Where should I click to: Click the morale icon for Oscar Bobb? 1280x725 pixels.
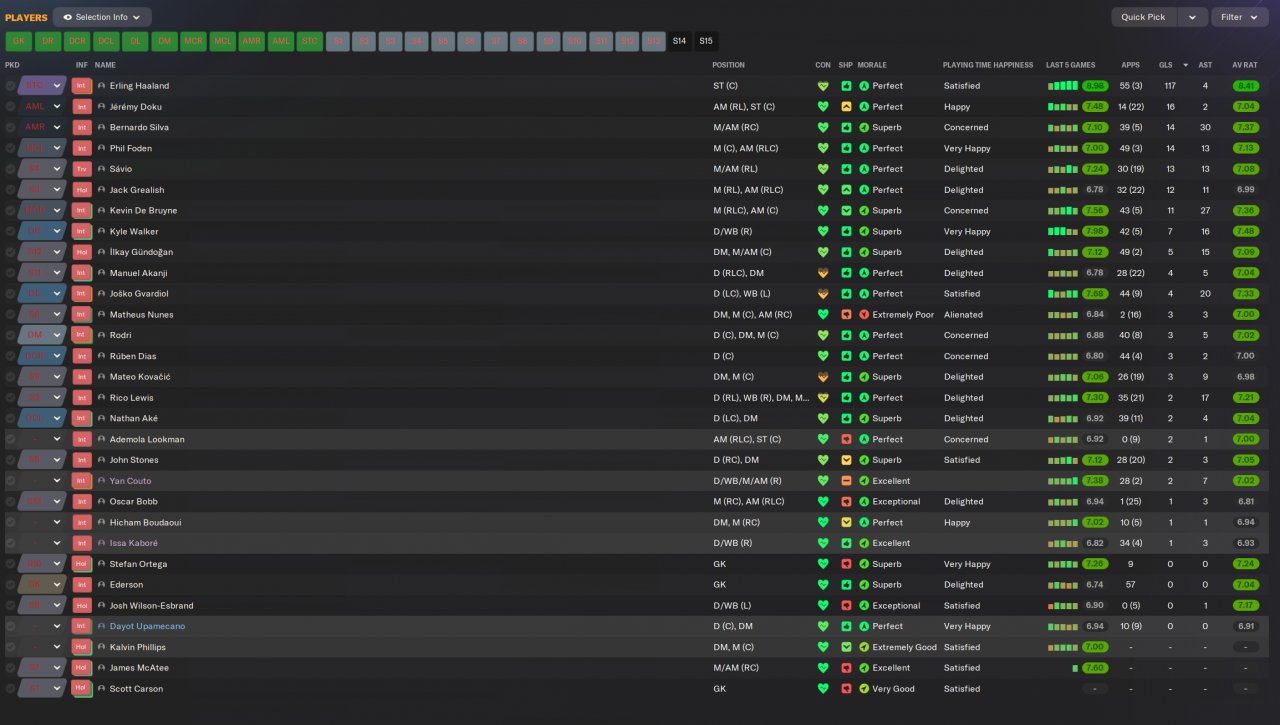pyautogui.click(x=864, y=502)
